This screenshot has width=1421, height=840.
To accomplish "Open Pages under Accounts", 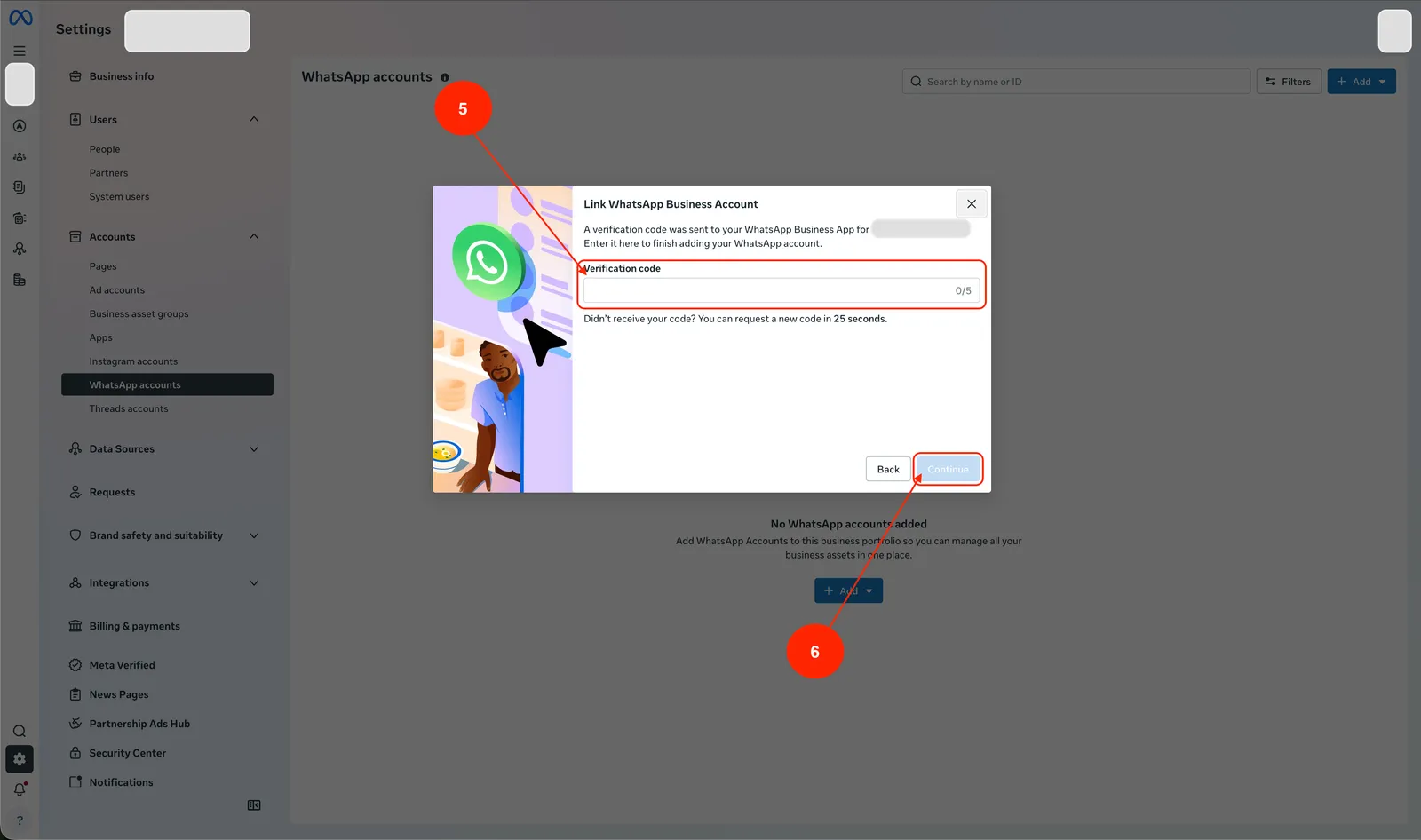I will coord(103,266).
